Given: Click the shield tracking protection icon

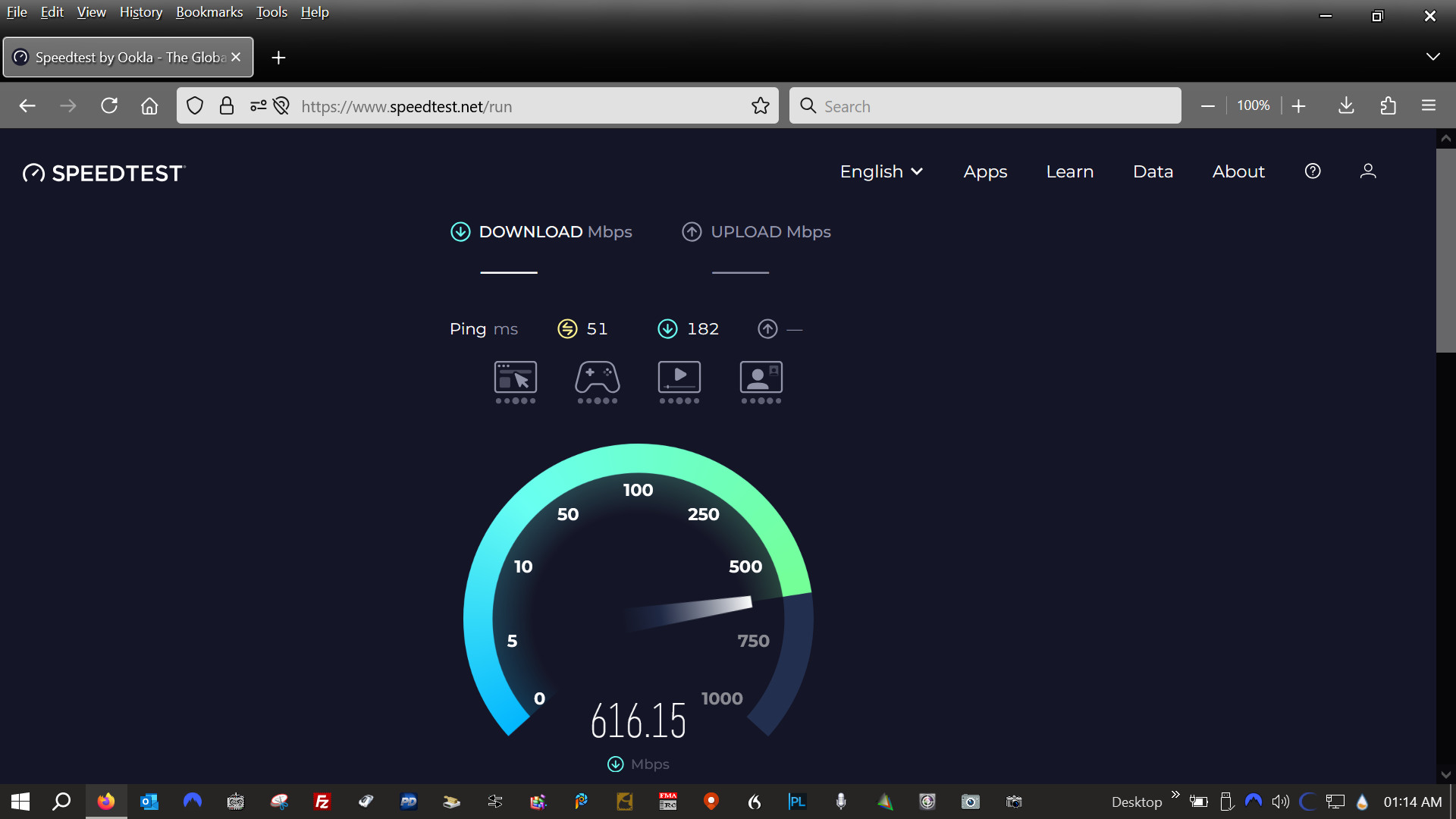Looking at the screenshot, I should point(195,106).
